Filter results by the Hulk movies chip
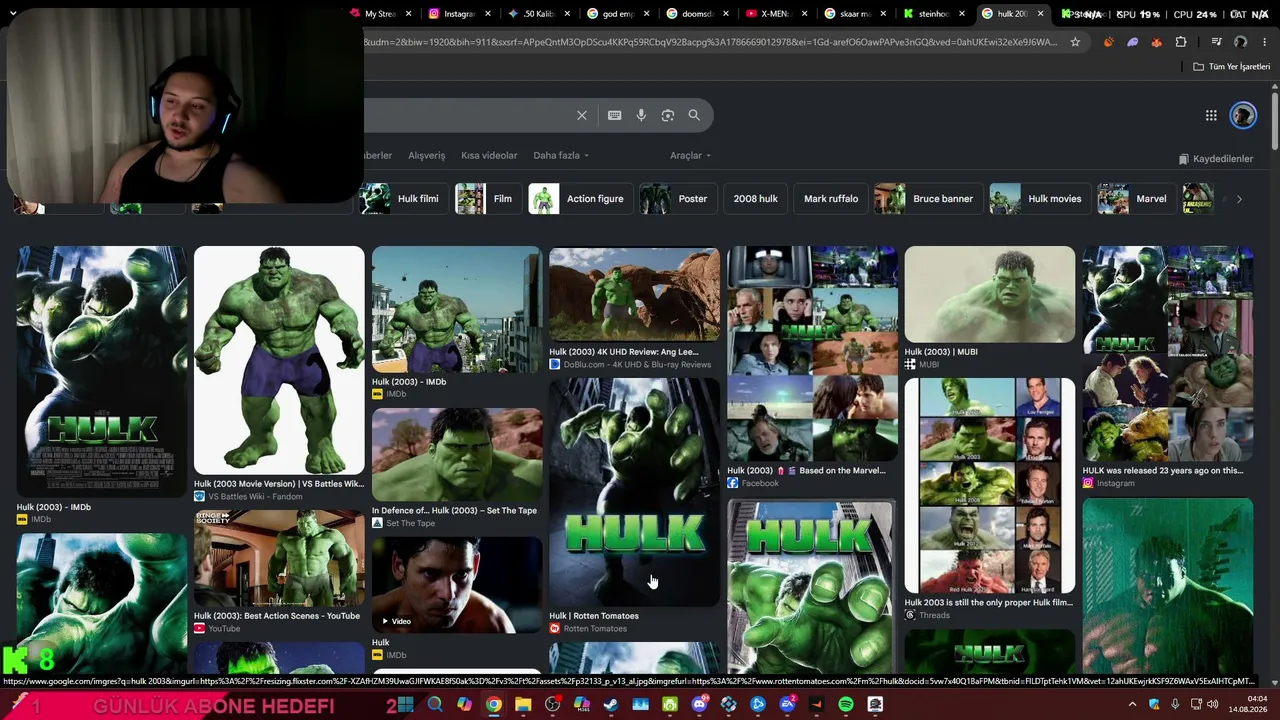The height and width of the screenshot is (720, 1280). pyautogui.click(x=1040, y=199)
